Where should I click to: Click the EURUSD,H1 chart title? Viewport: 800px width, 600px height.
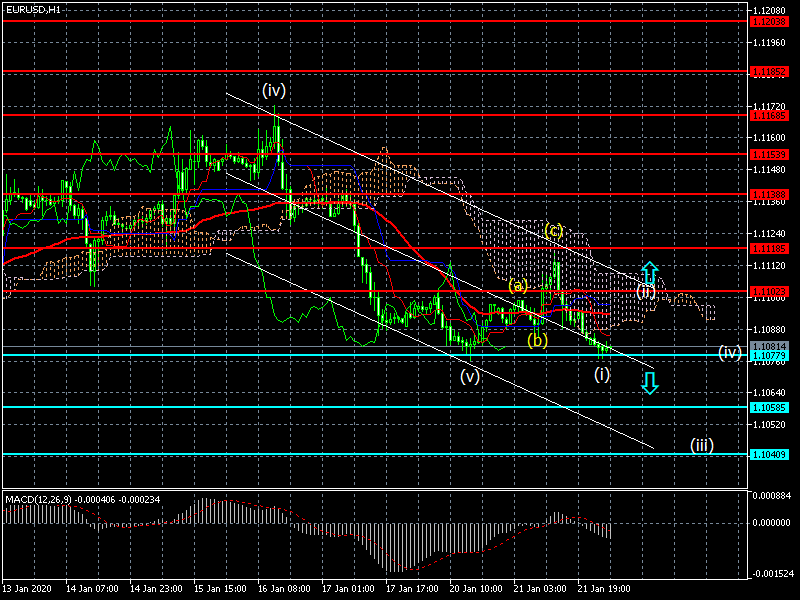pos(33,9)
